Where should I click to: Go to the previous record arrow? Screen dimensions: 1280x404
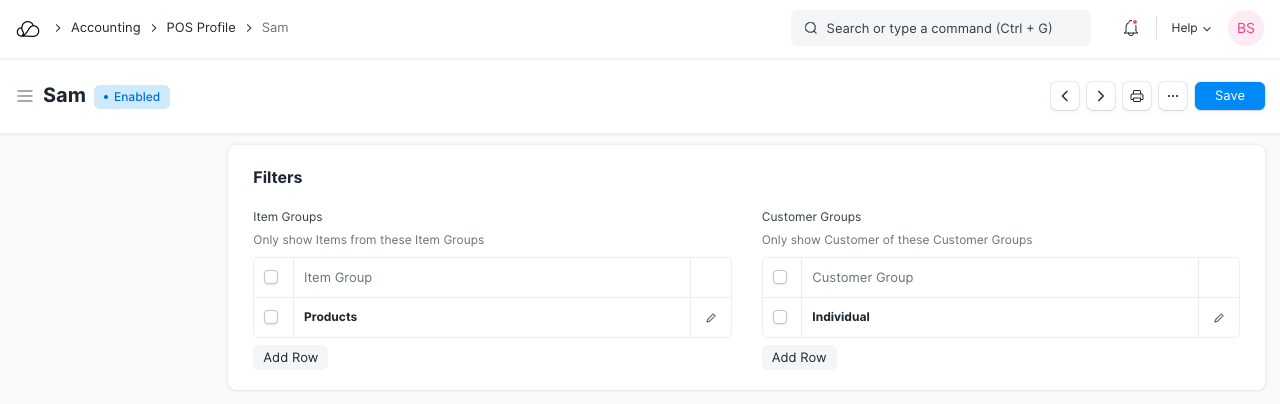(x=1065, y=96)
